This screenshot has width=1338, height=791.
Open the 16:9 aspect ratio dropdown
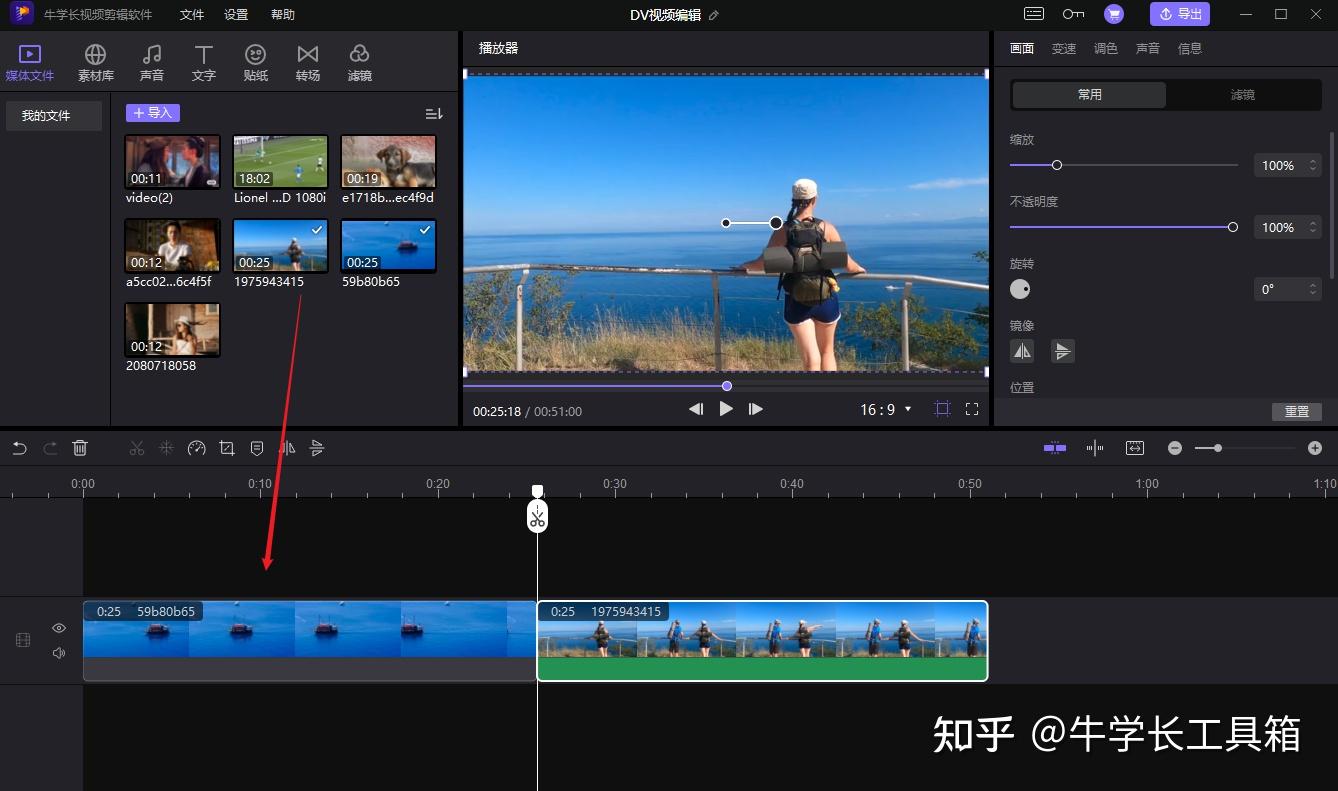(x=886, y=409)
